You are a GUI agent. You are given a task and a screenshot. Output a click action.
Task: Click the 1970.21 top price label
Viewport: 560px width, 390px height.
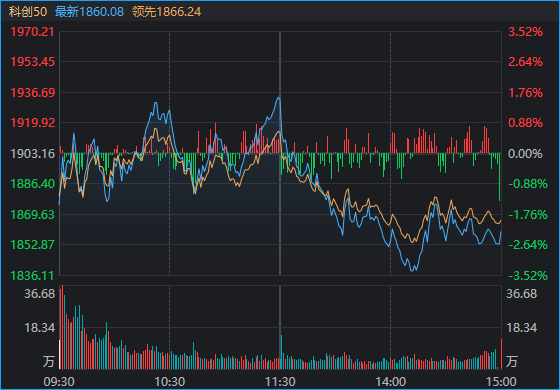pyautogui.click(x=32, y=32)
